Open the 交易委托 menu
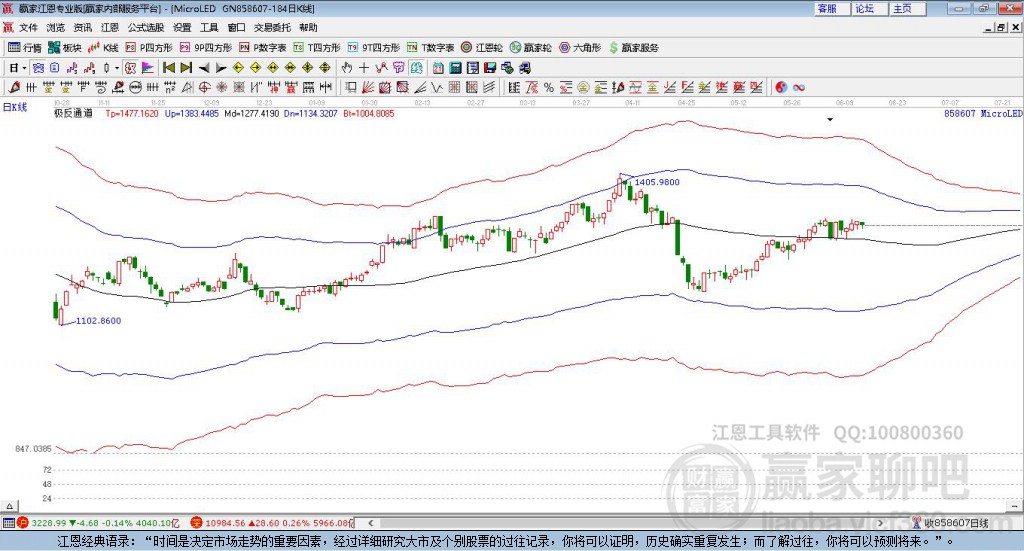 [x=272, y=27]
